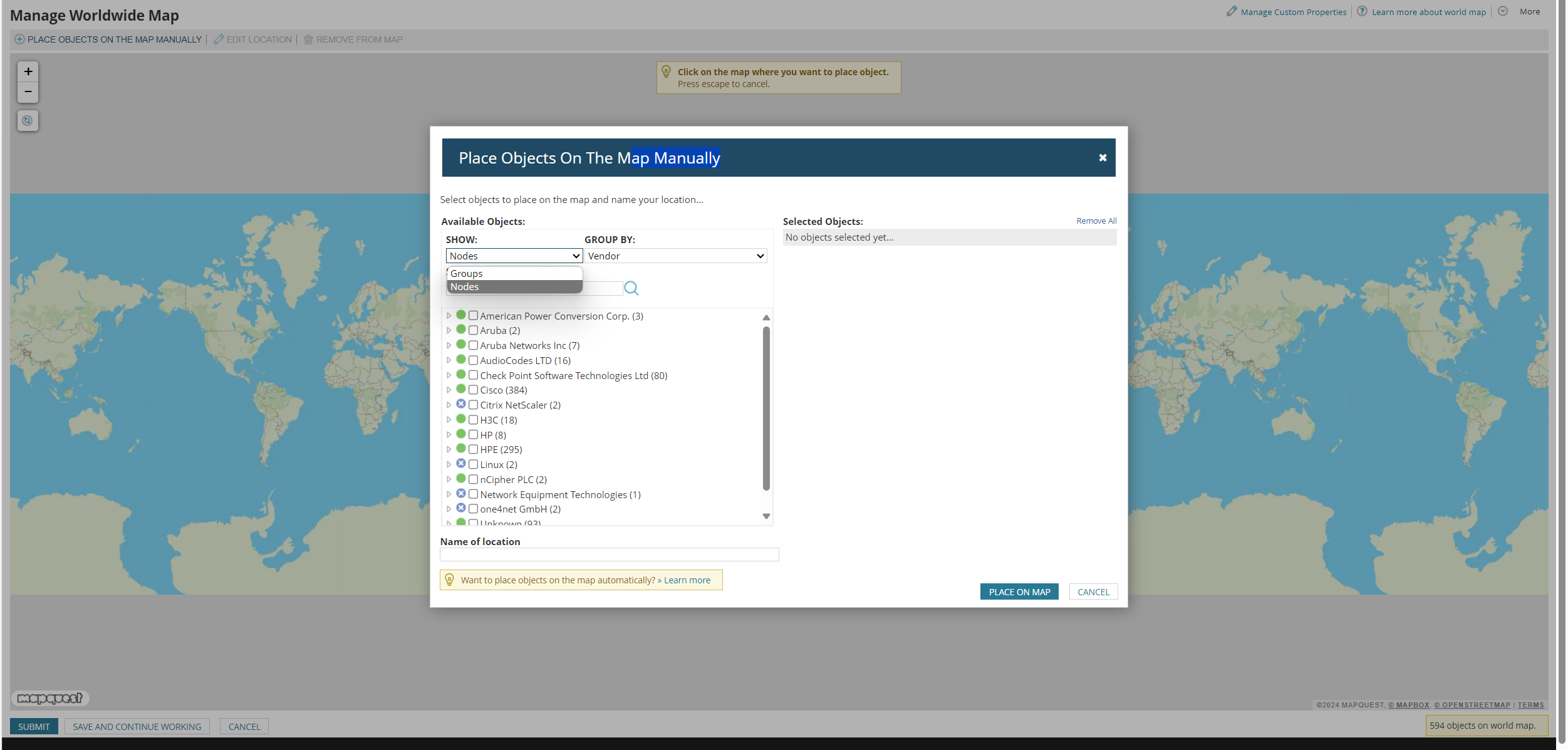Open the Group By Vendor dropdown

pos(675,256)
